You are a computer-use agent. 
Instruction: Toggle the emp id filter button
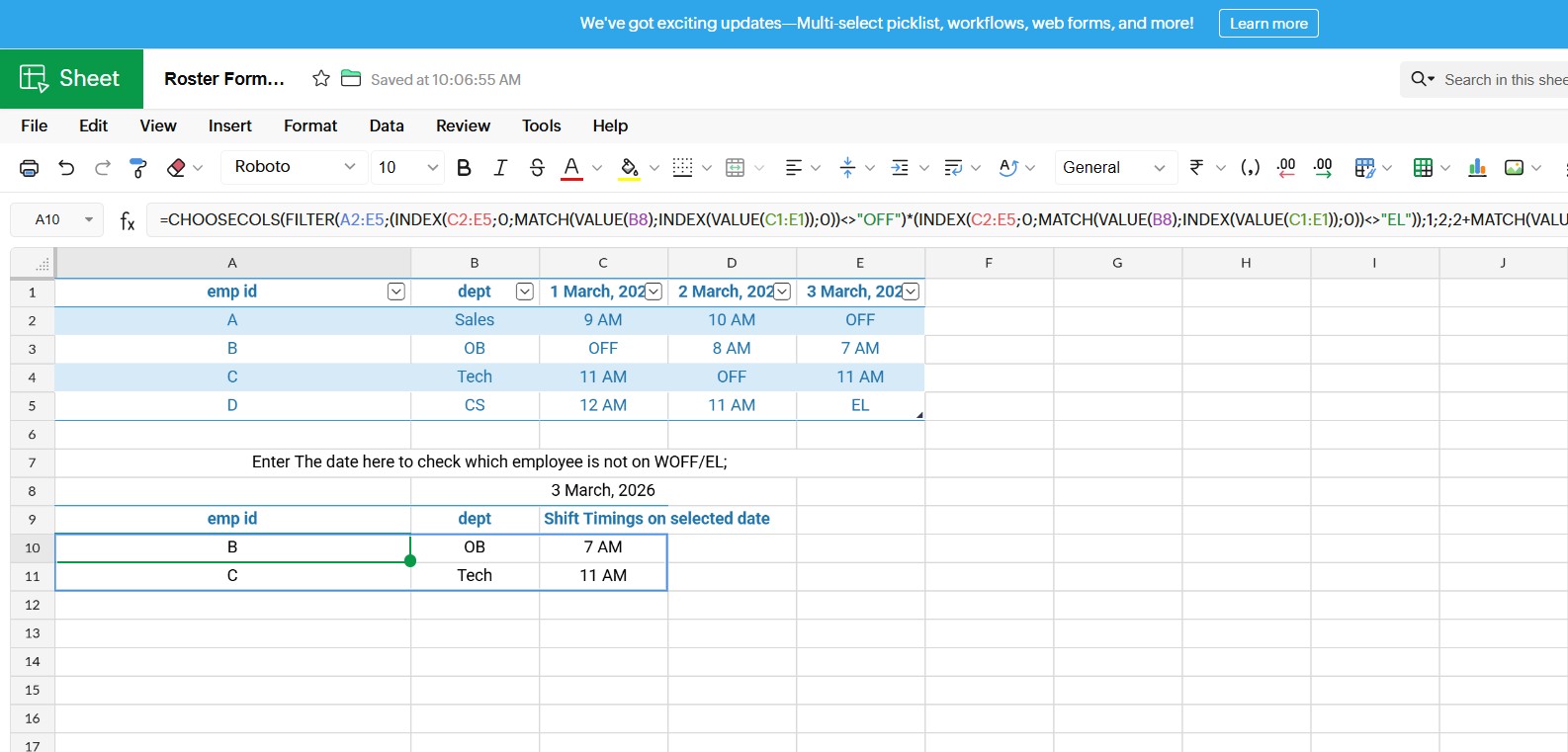pos(395,292)
